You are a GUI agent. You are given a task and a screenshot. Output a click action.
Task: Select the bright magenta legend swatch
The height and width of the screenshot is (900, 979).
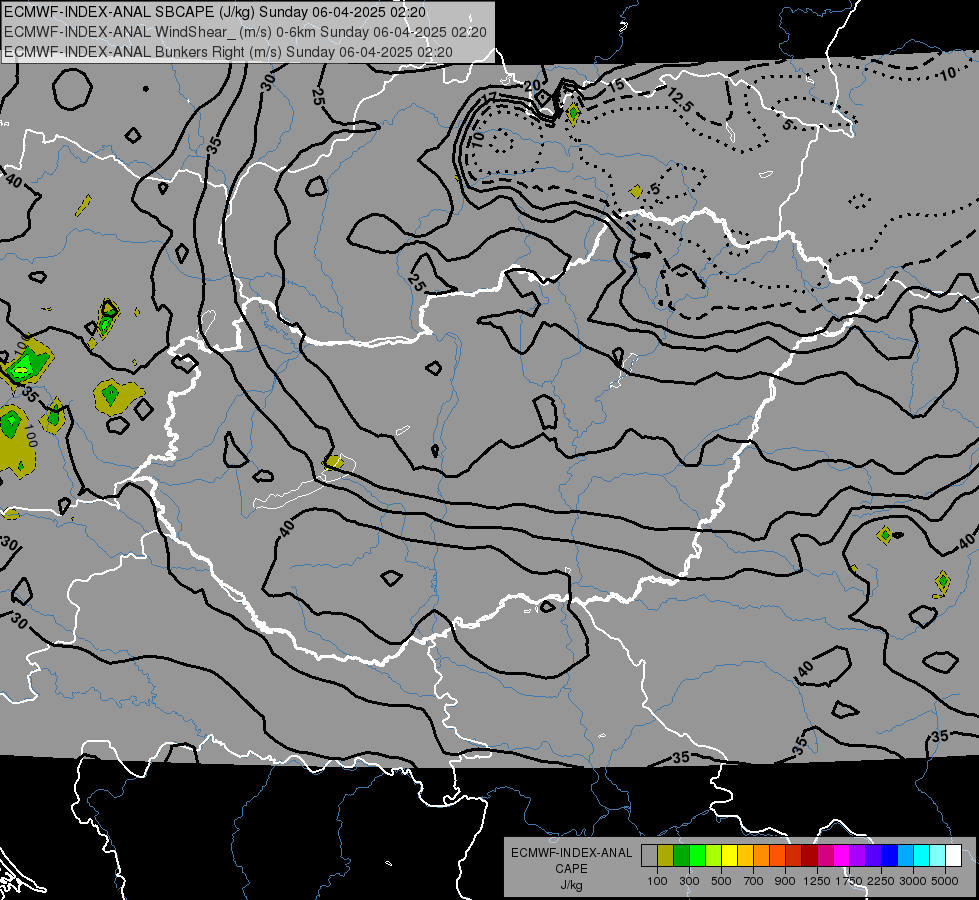(842, 855)
